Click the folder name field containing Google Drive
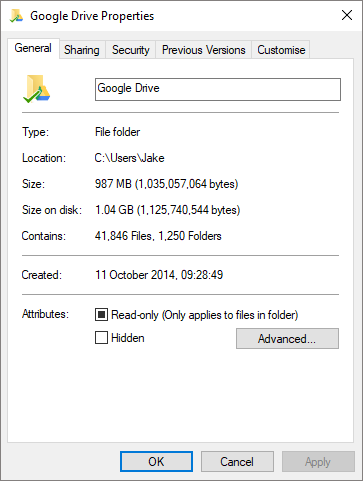The width and height of the screenshot is (363, 481). (x=218, y=89)
